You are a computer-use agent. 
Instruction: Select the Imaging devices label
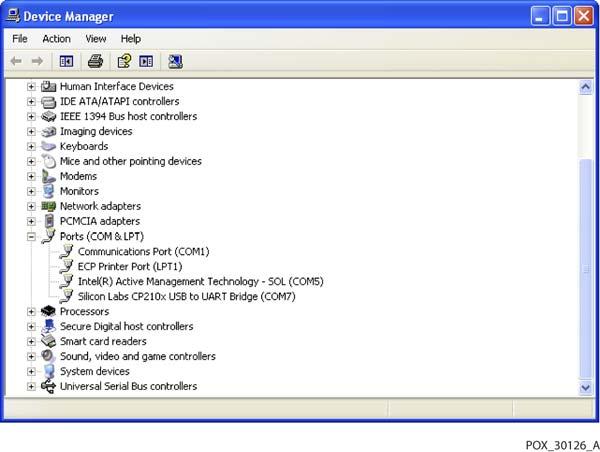96,131
